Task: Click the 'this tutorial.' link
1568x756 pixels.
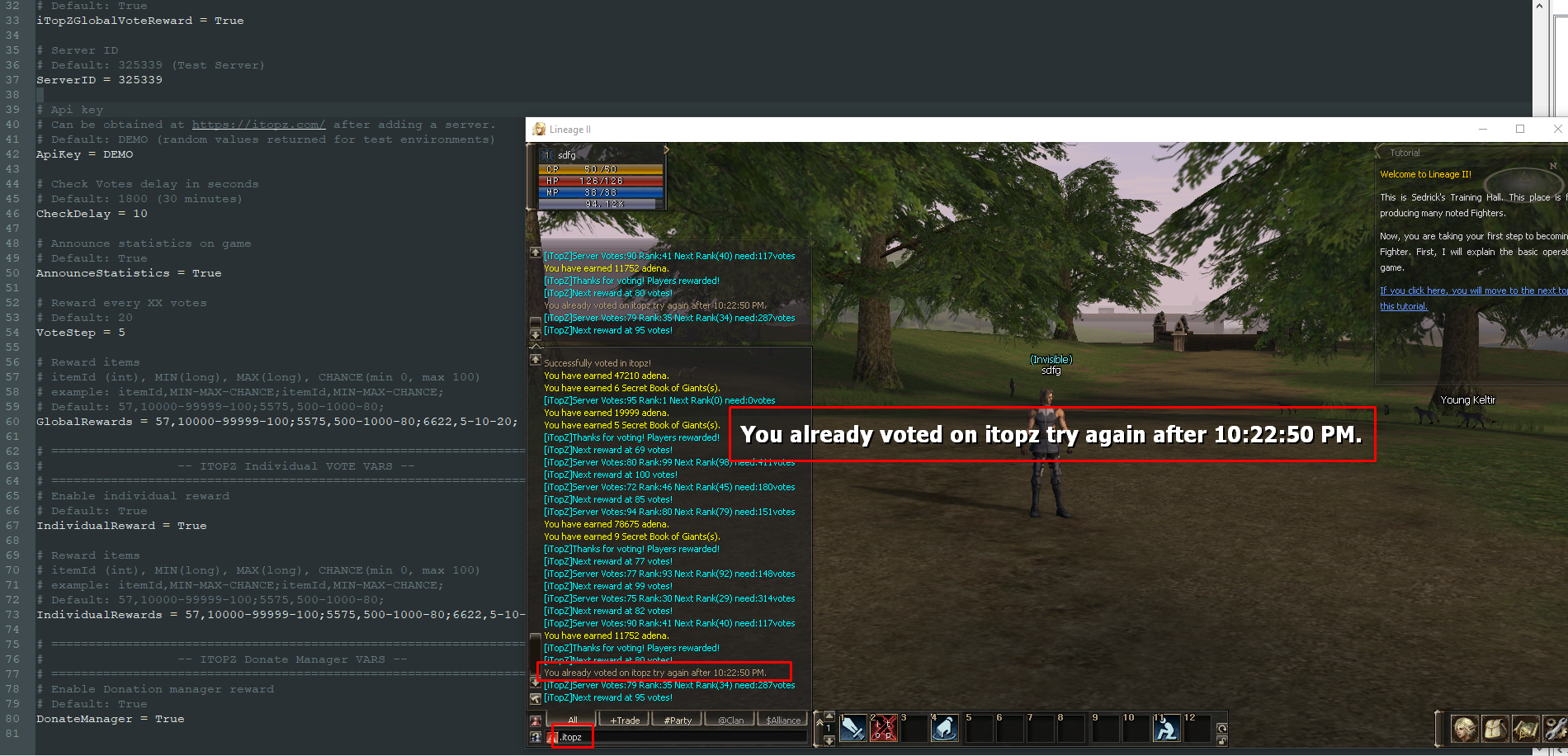Action: click(1404, 306)
